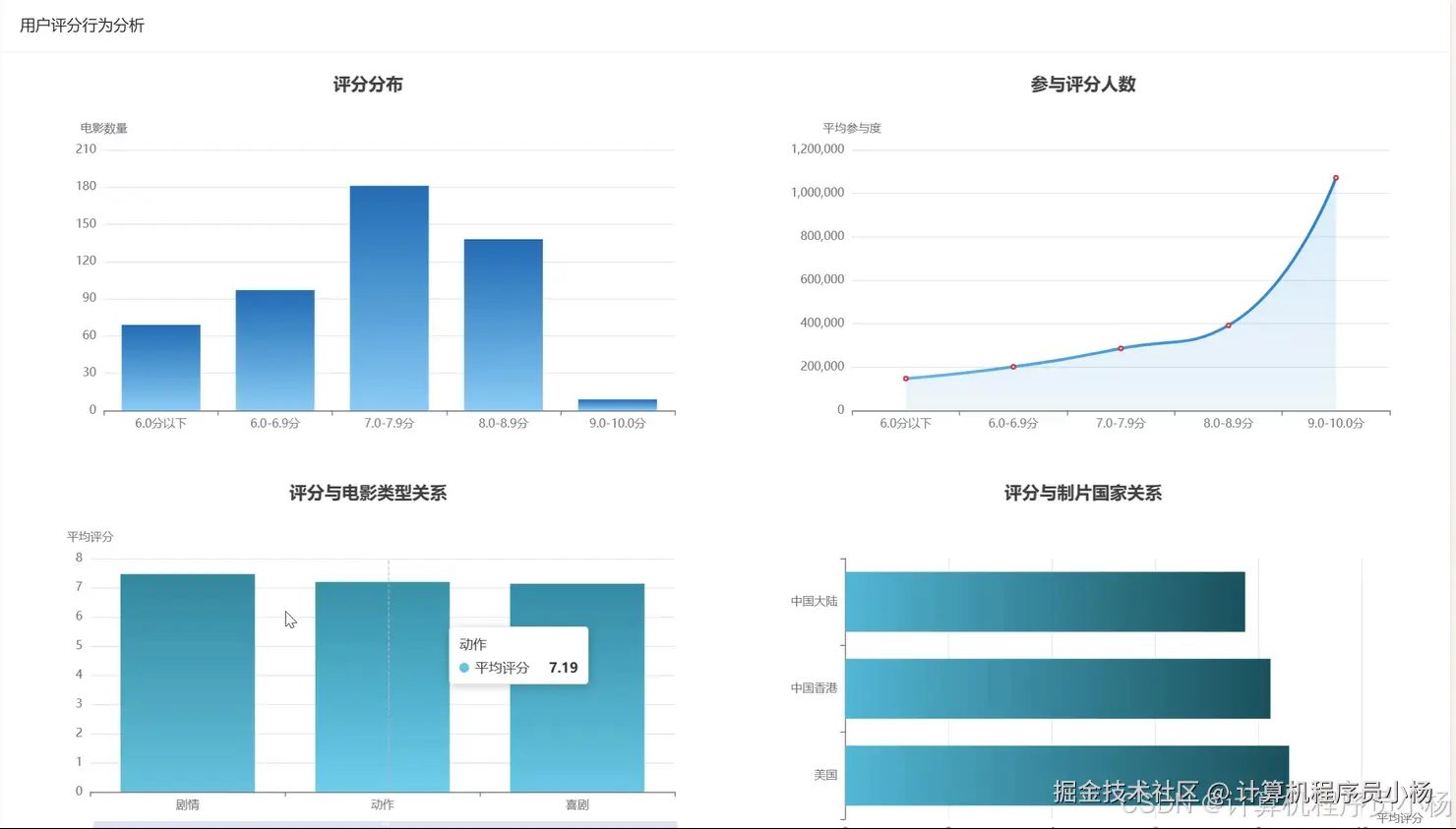The height and width of the screenshot is (829, 1456).
Task: Click the 评分分布 chart title
Action: 368,85
